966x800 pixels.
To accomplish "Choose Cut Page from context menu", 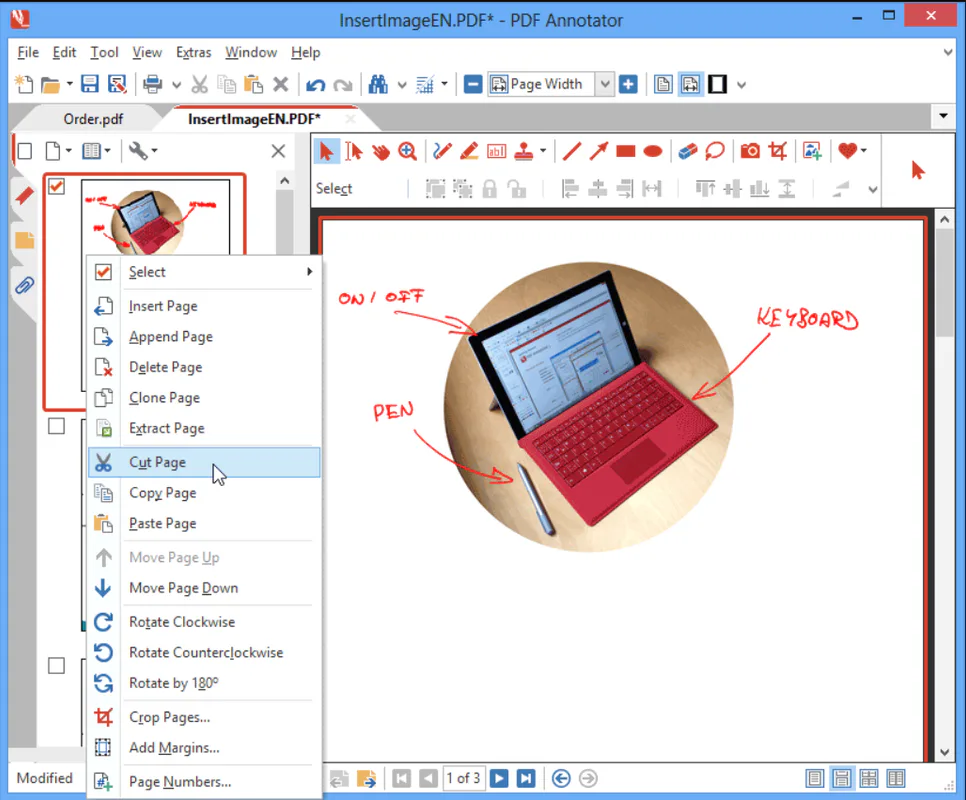I will click(156, 462).
